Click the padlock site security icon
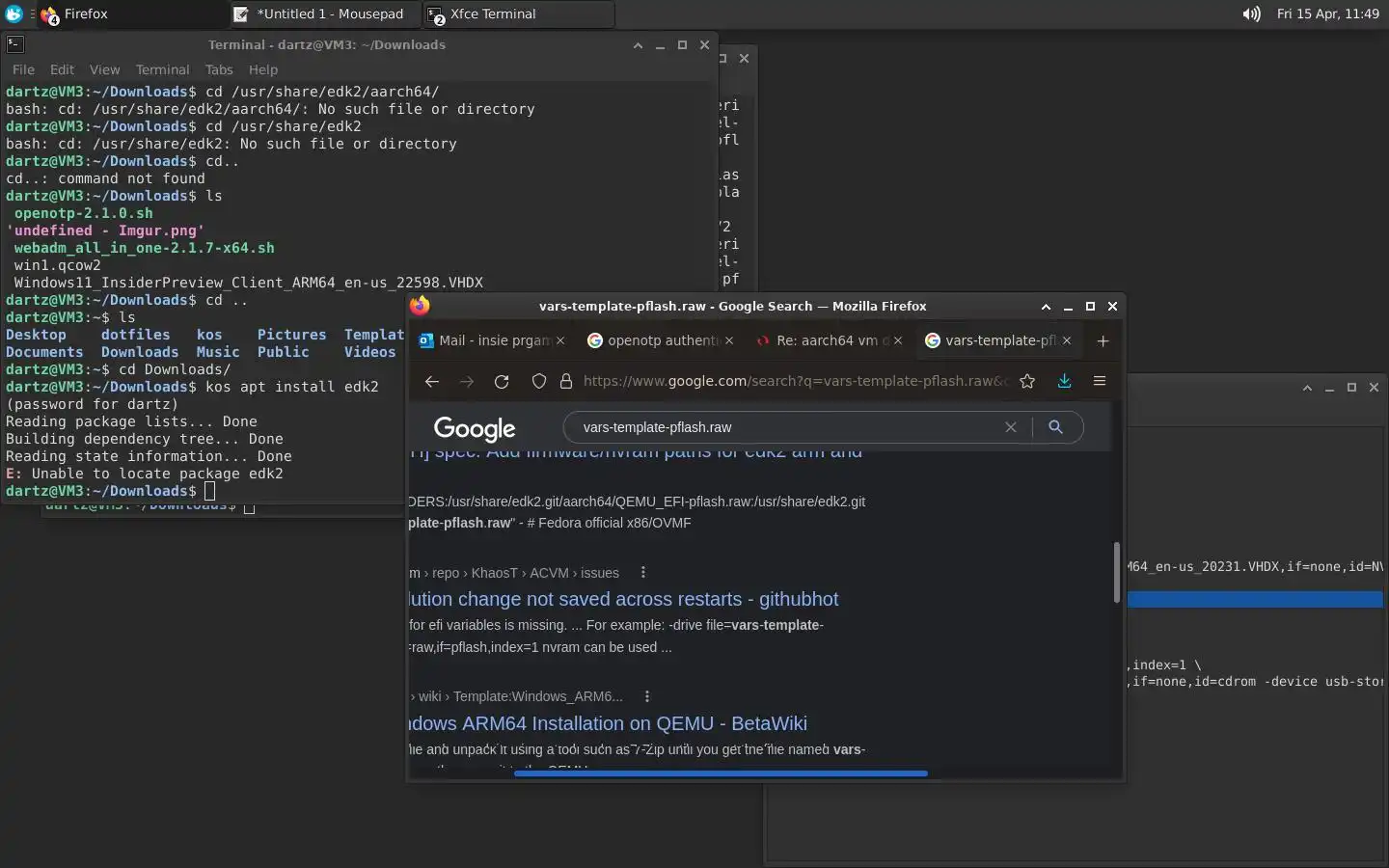The image size is (1389, 868). [566, 381]
